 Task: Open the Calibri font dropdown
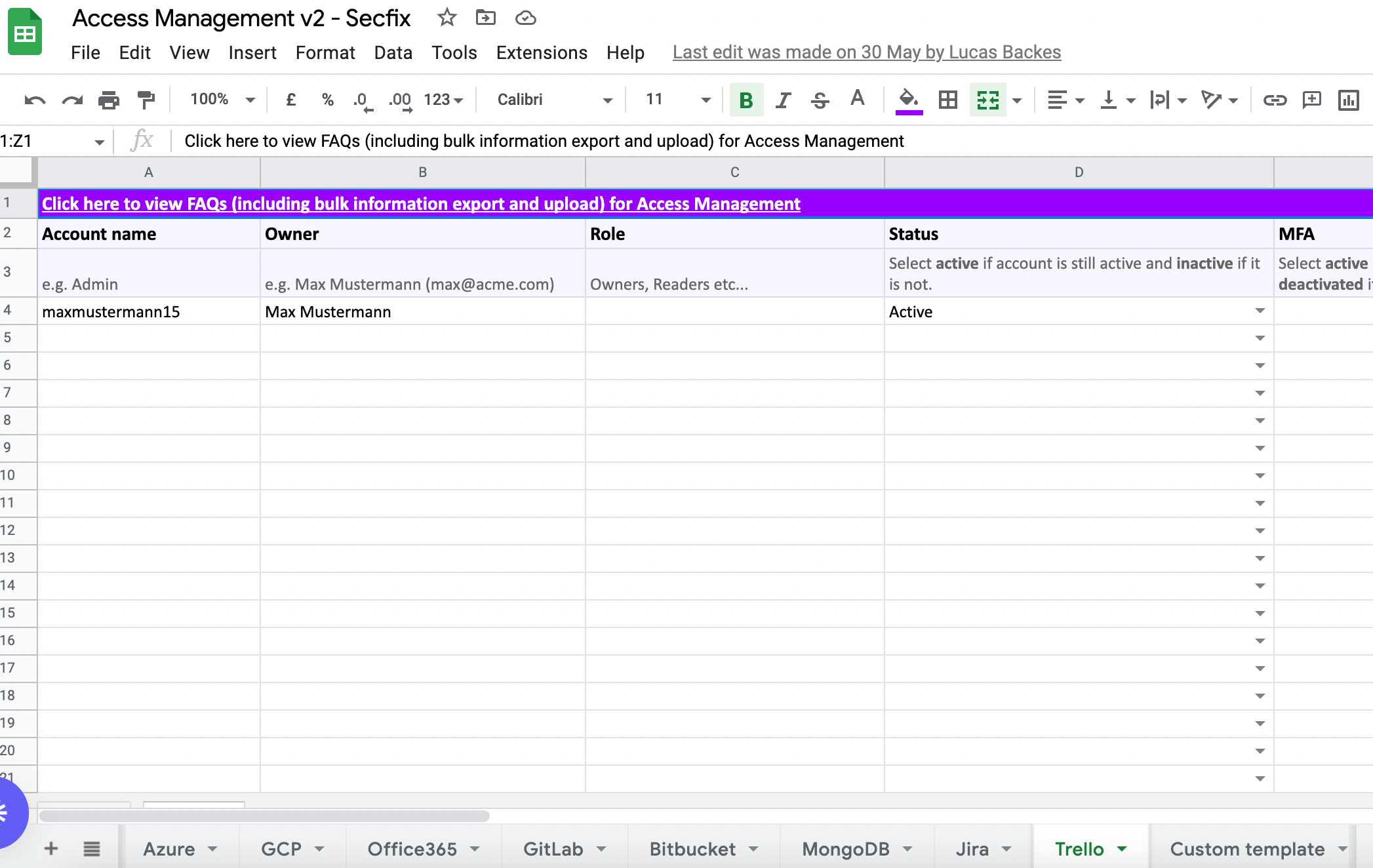pos(555,100)
